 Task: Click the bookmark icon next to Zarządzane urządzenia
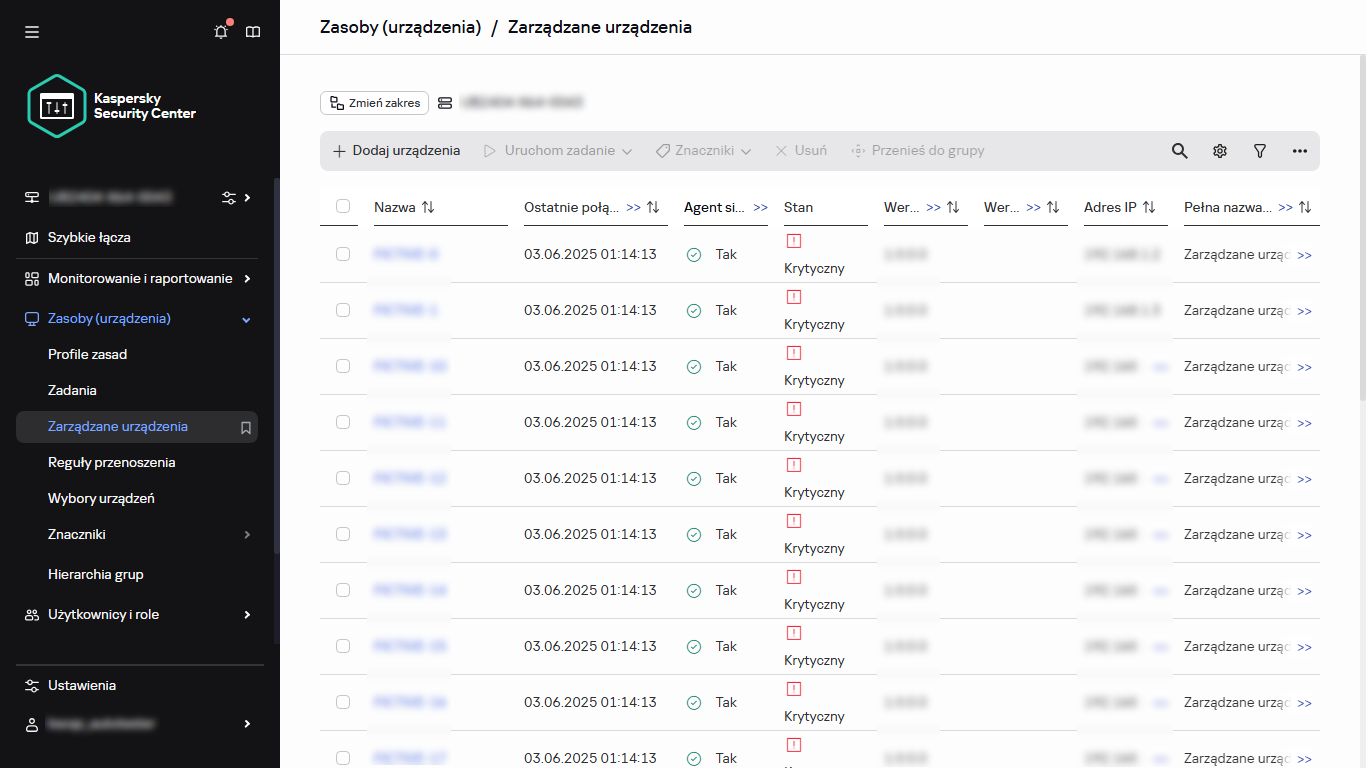245,426
